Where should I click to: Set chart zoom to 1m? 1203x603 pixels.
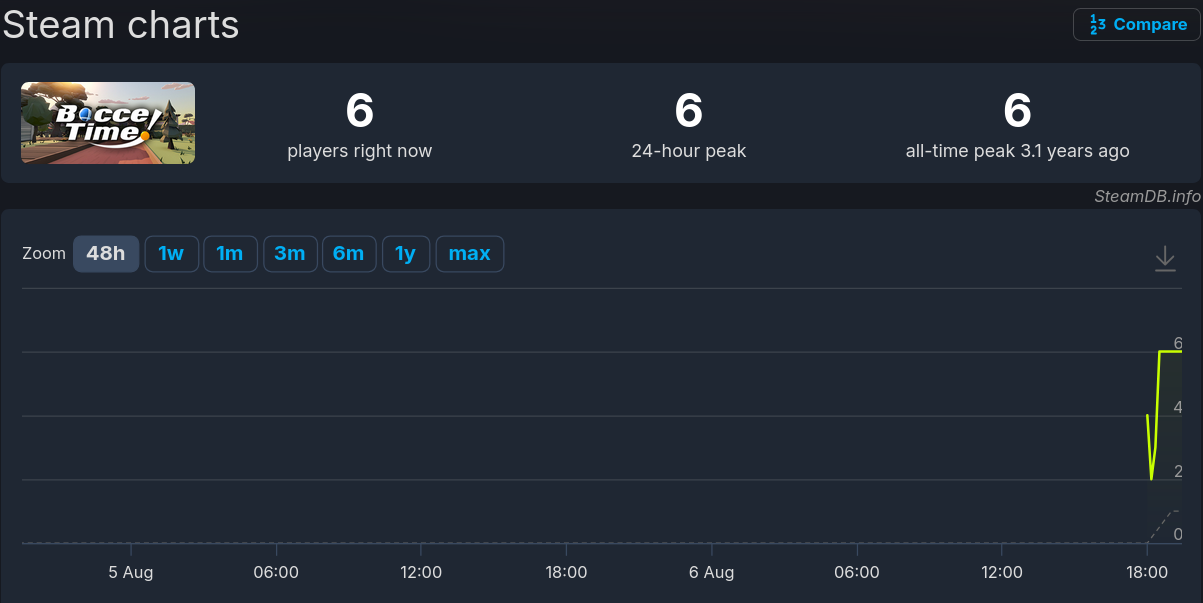point(230,254)
